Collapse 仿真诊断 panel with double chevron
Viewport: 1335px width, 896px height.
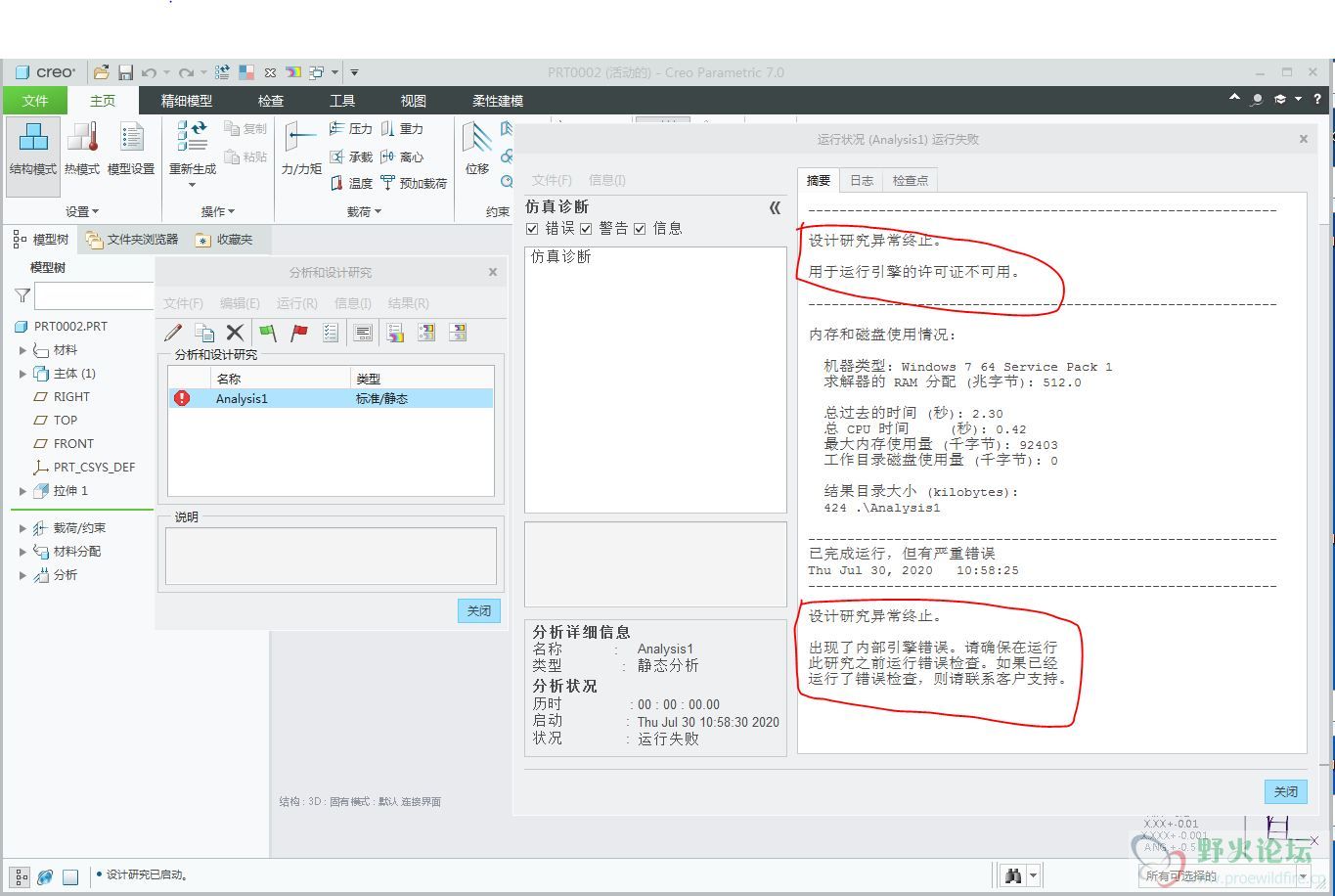775,207
